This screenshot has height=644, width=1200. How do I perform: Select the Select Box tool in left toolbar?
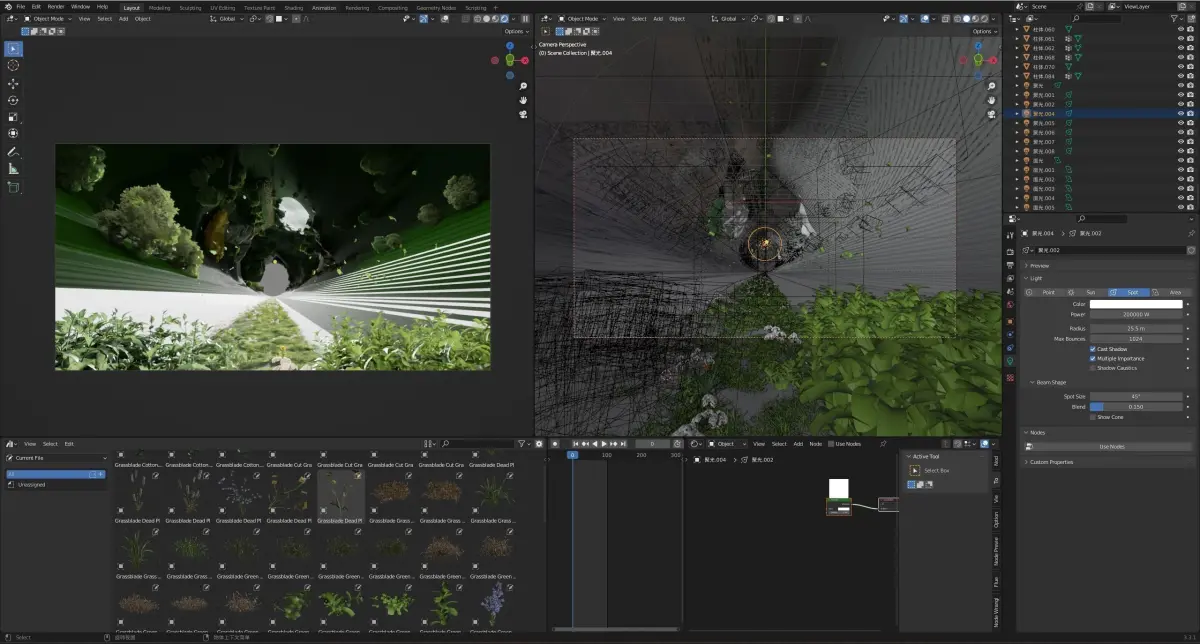point(13,49)
